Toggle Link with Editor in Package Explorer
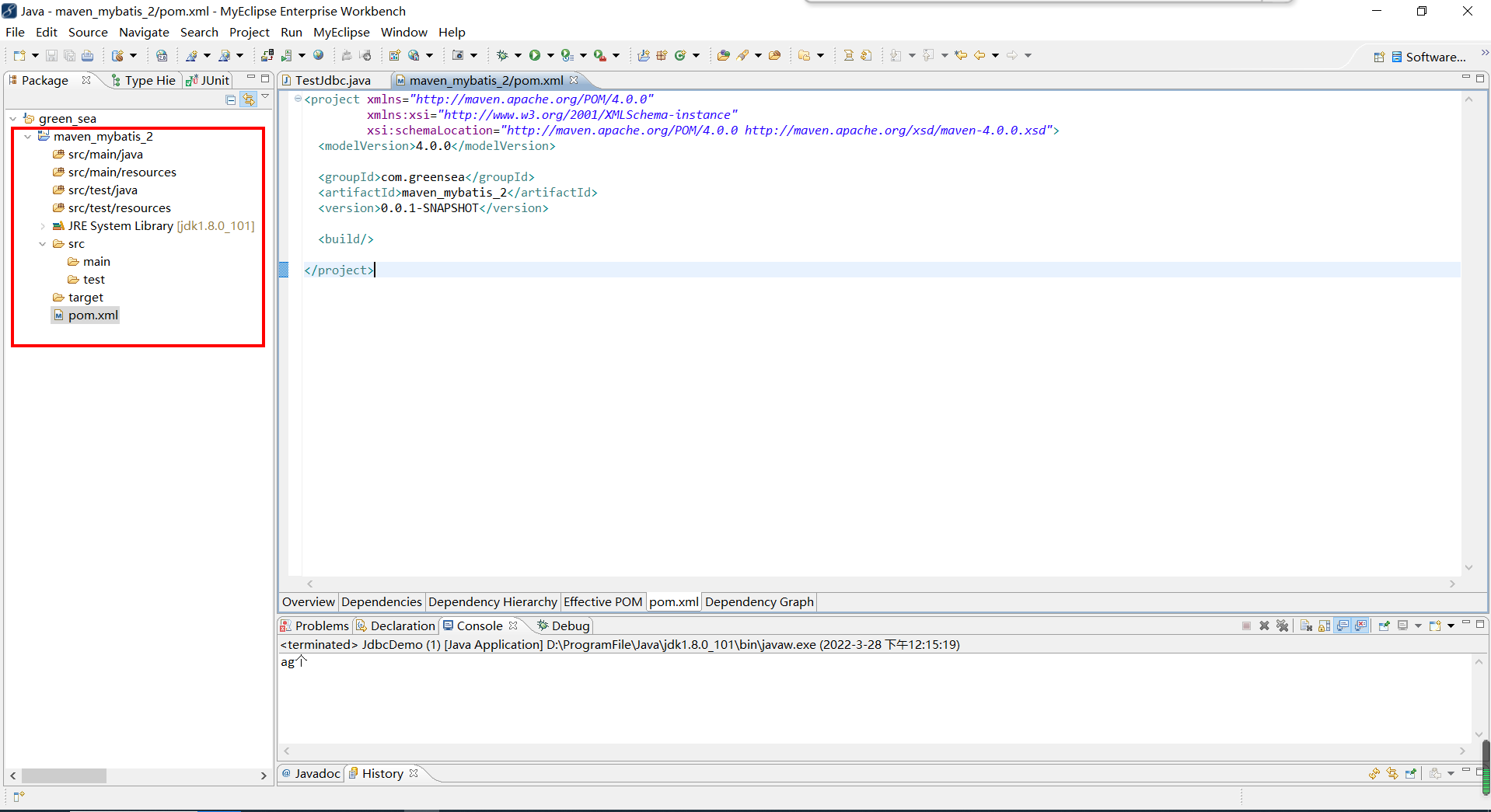Image resolution: width=1491 pixels, height=812 pixels. [249, 99]
